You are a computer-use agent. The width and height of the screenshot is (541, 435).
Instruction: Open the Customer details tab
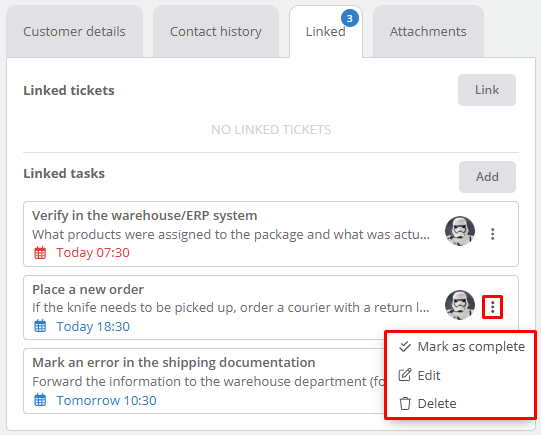[x=75, y=31]
